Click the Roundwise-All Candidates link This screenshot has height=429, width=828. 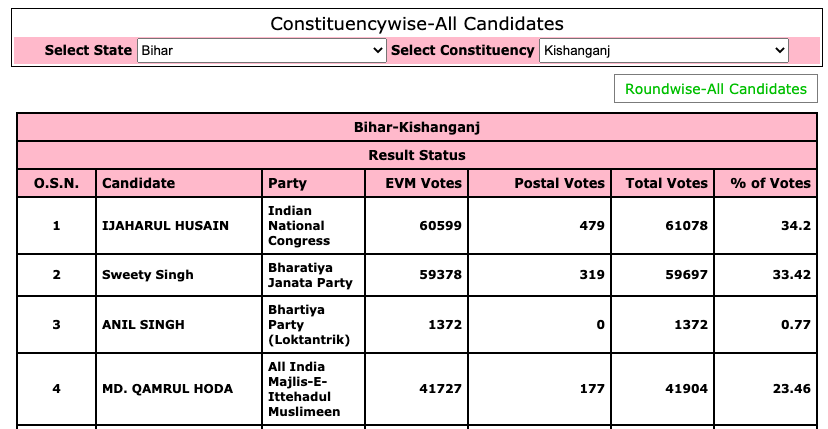tap(715, 89)
